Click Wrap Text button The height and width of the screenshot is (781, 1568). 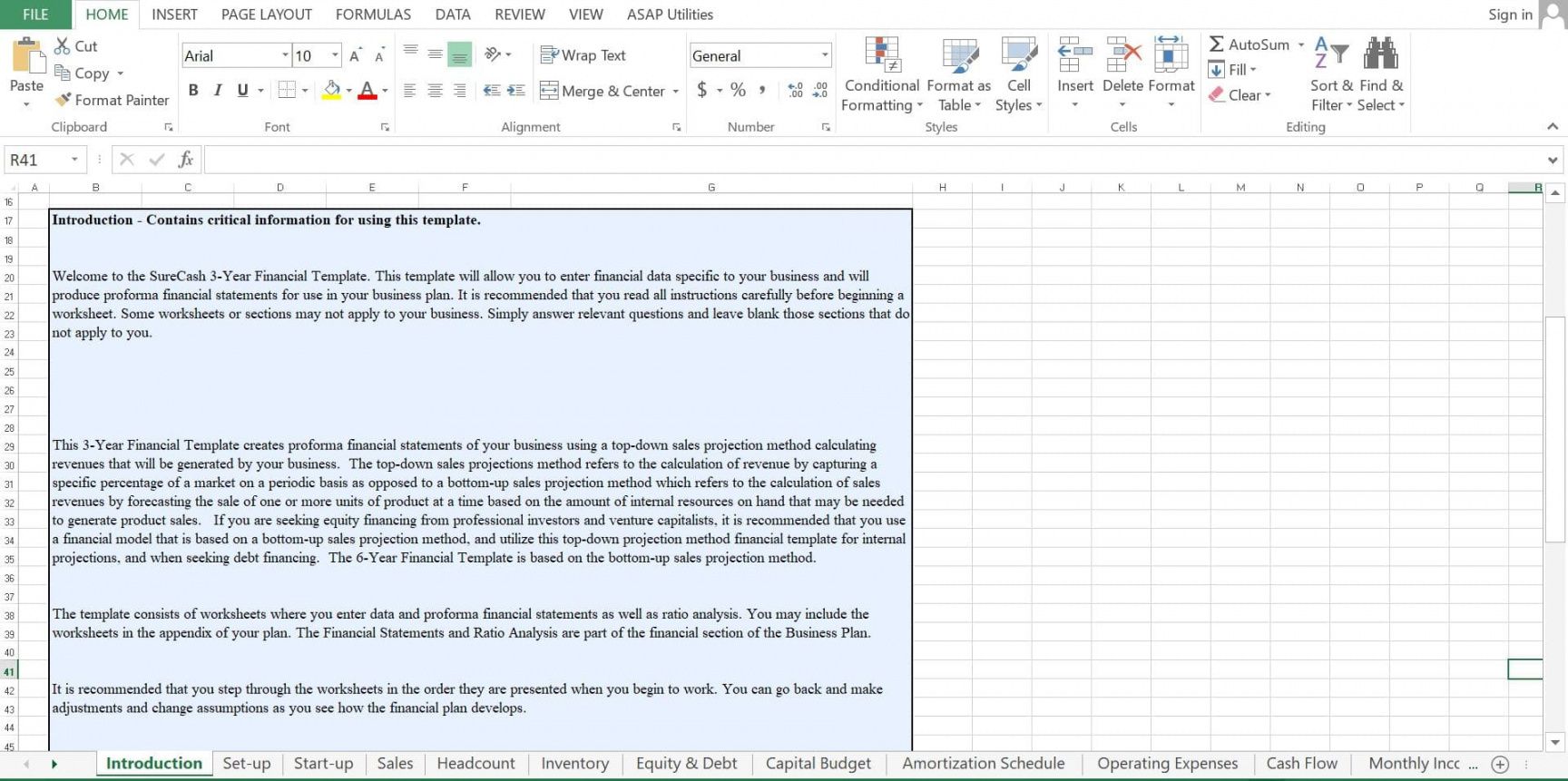tap(583, 55)
